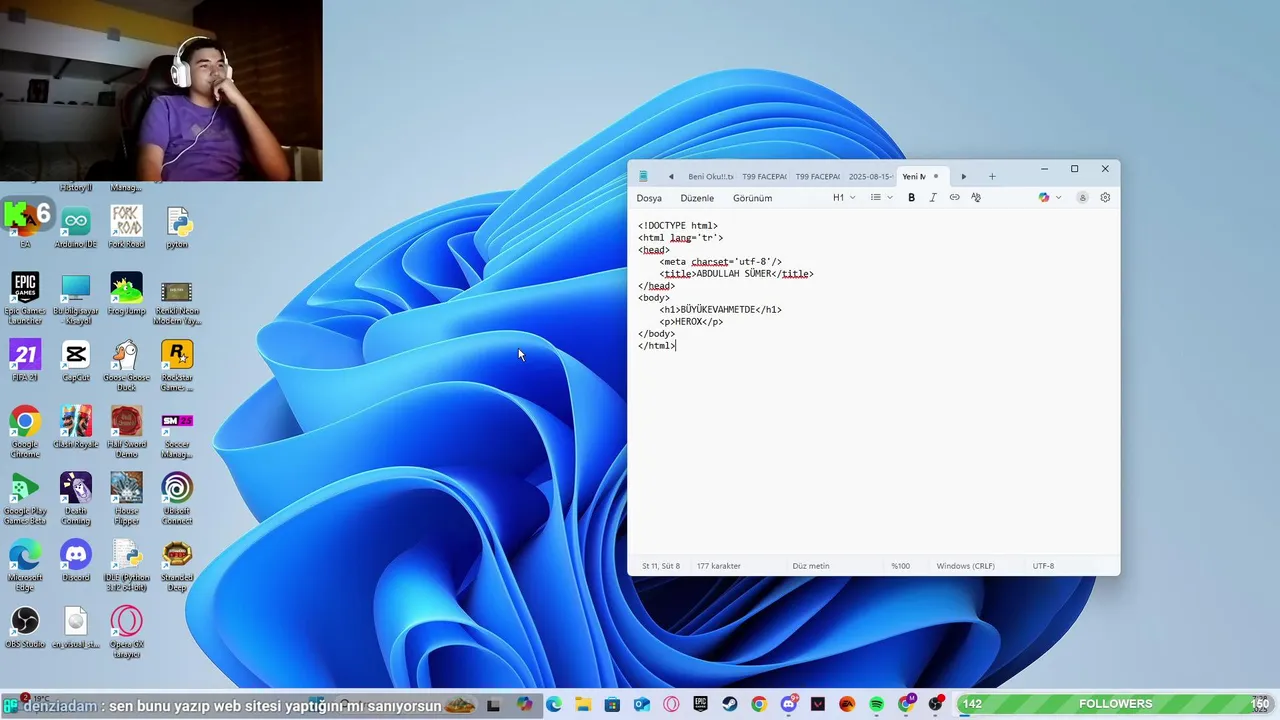Image resolution: width=1280 pixels, height=720 pixels.
Task: Open OBS Studio desktop shortcut
Action: tap(25, 628)
